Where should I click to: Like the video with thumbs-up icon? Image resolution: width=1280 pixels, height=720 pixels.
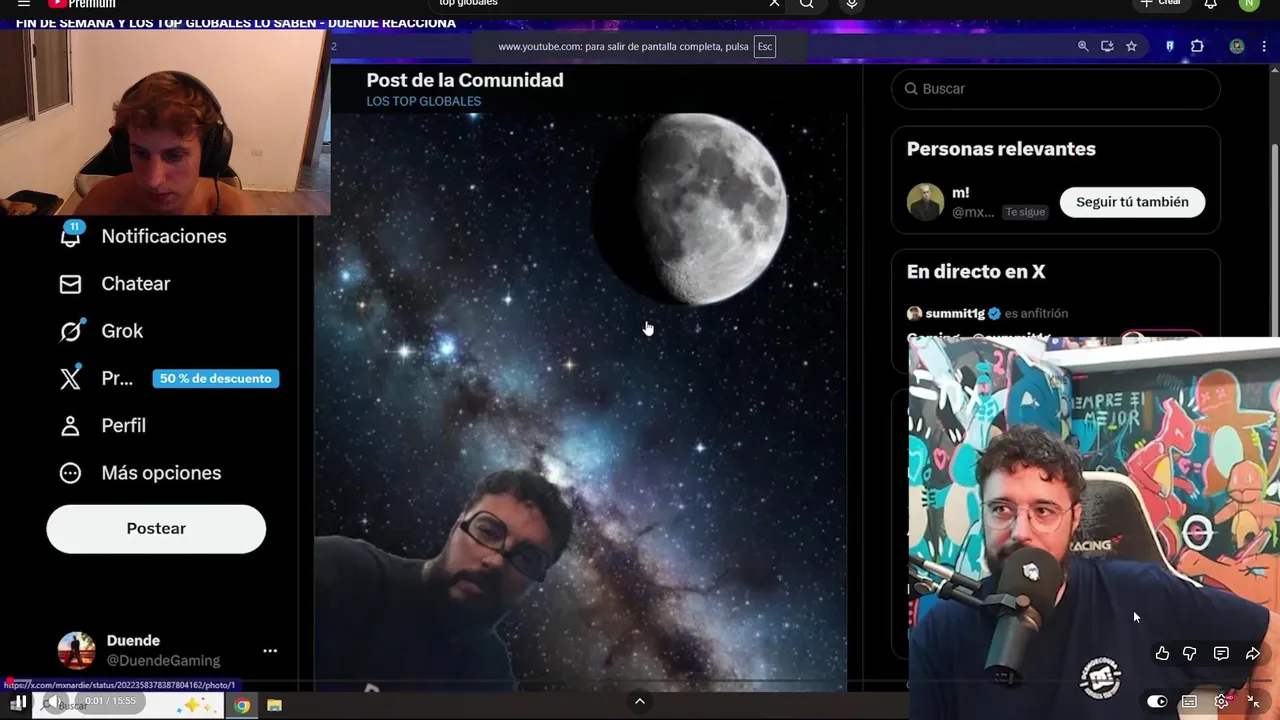pyautogui.click(x=1162, y=653)
